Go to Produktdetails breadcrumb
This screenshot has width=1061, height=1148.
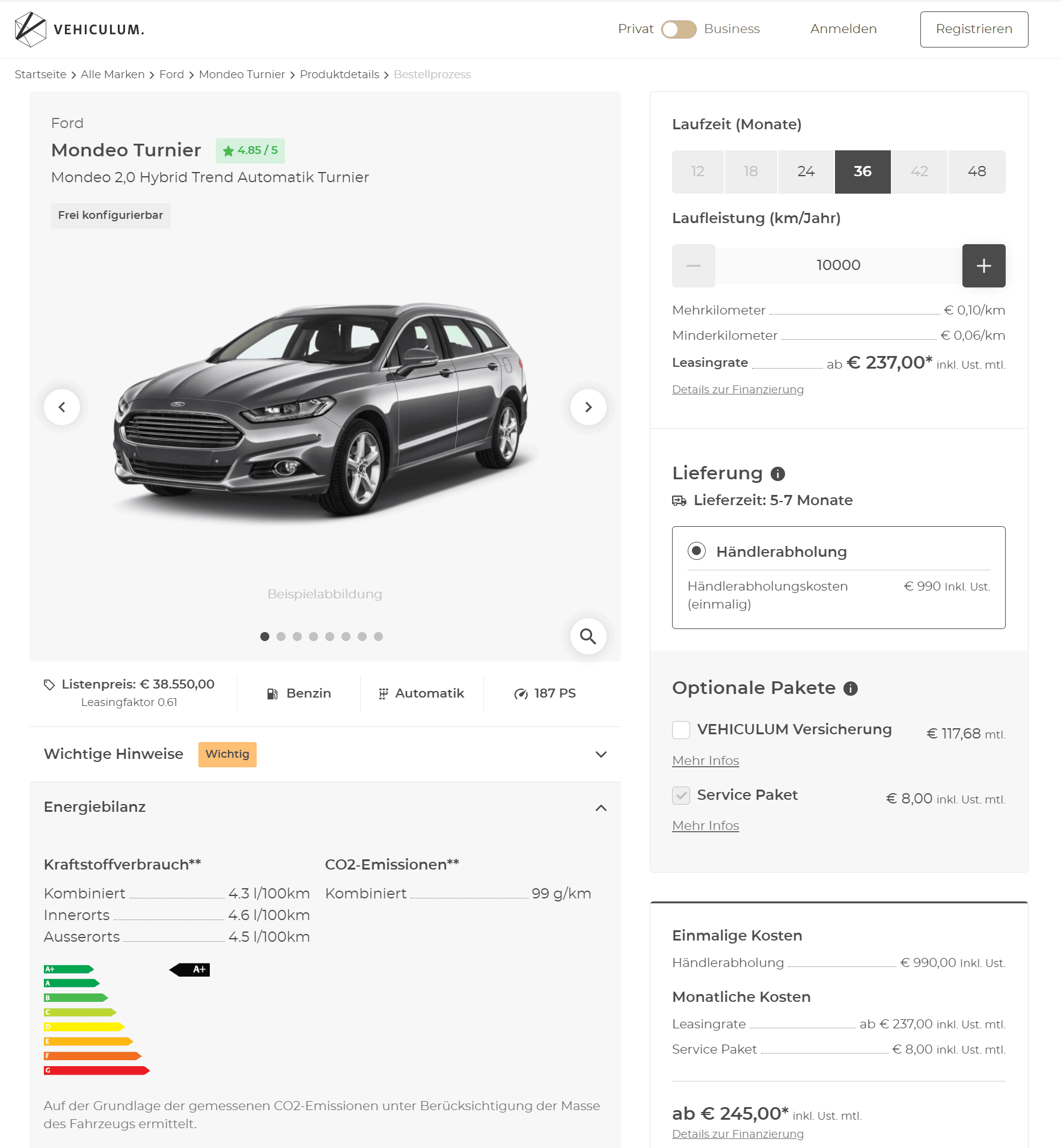point(340,75)
